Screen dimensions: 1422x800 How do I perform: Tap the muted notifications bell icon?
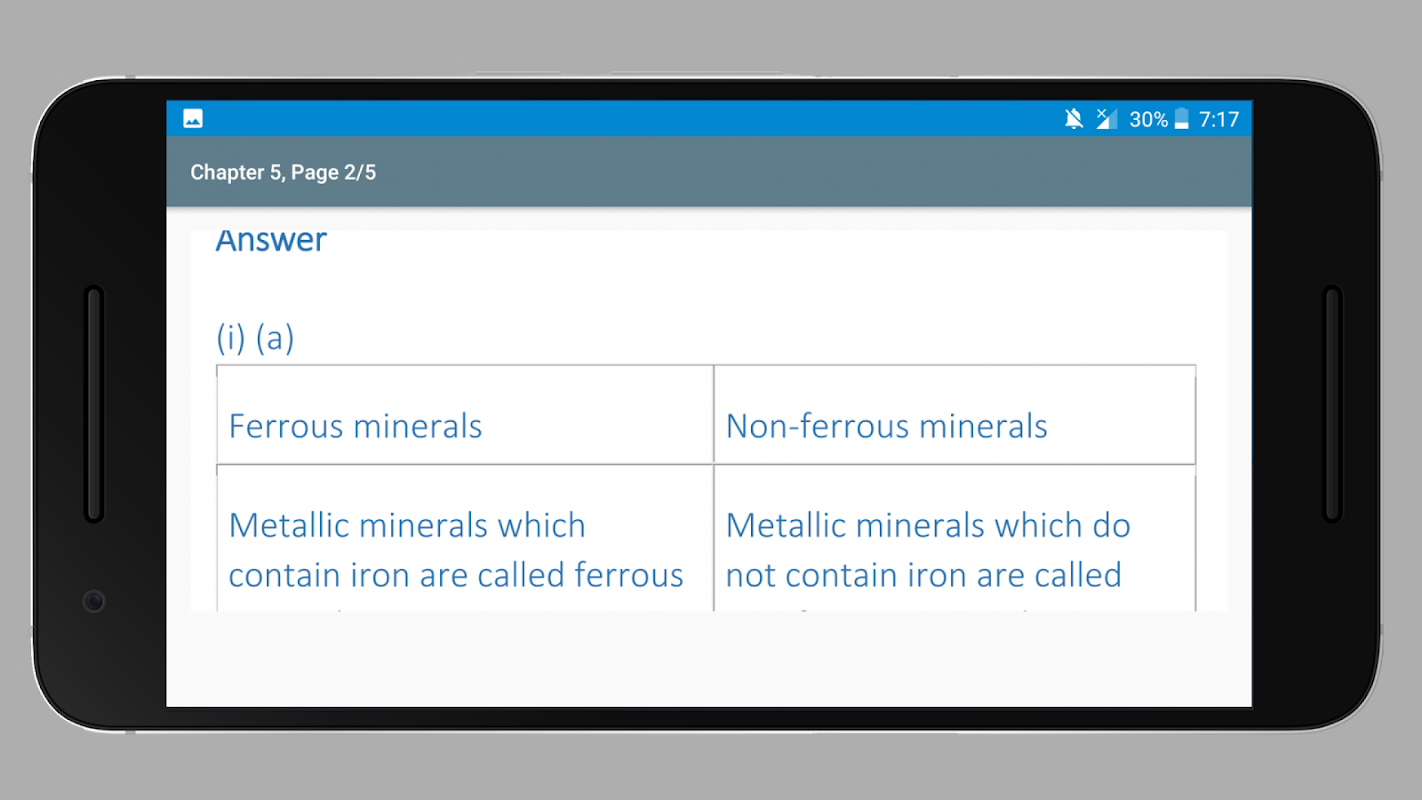(x=1074, y=119)
